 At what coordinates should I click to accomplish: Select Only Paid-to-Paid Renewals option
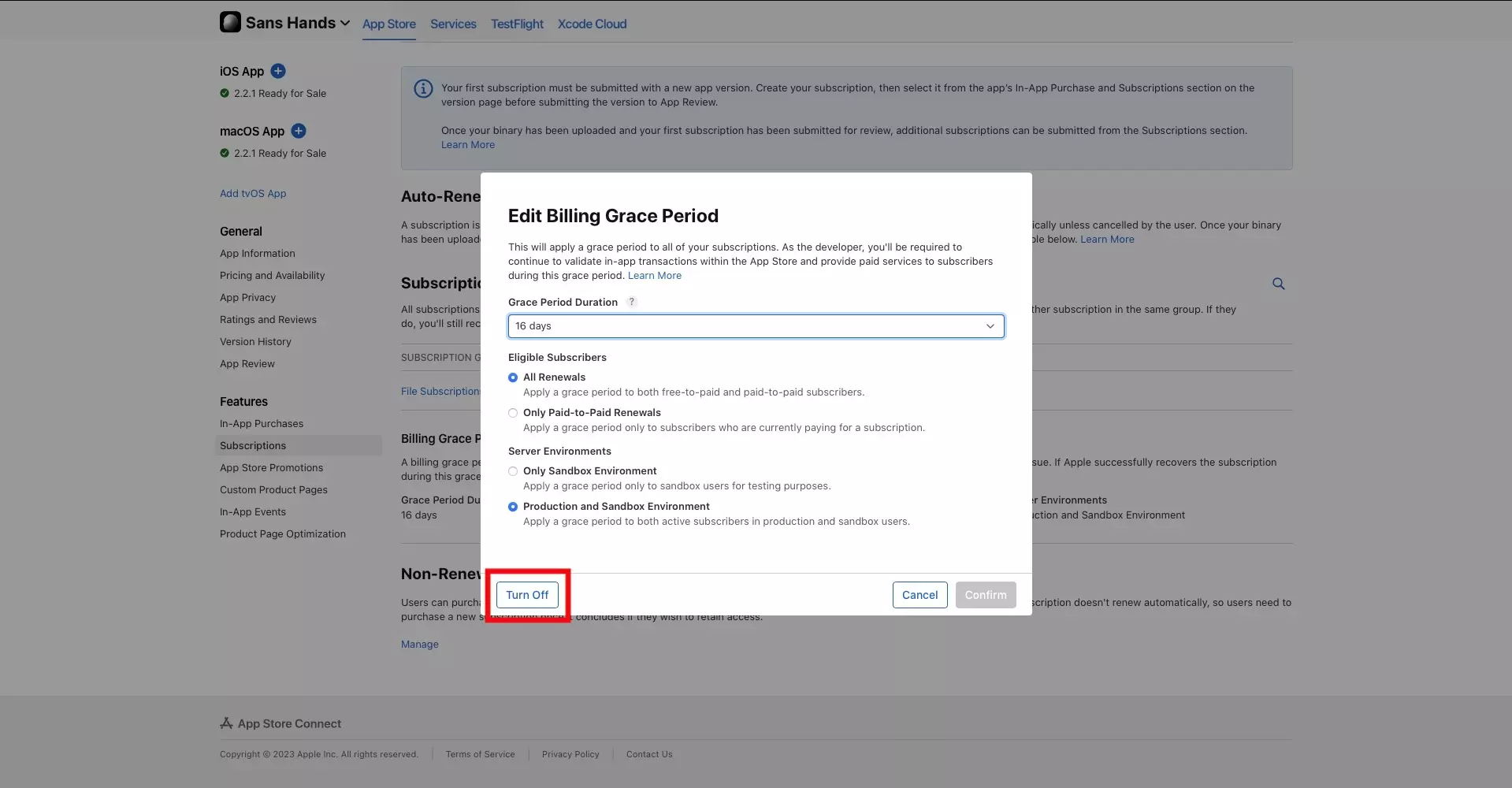(513, 413)
